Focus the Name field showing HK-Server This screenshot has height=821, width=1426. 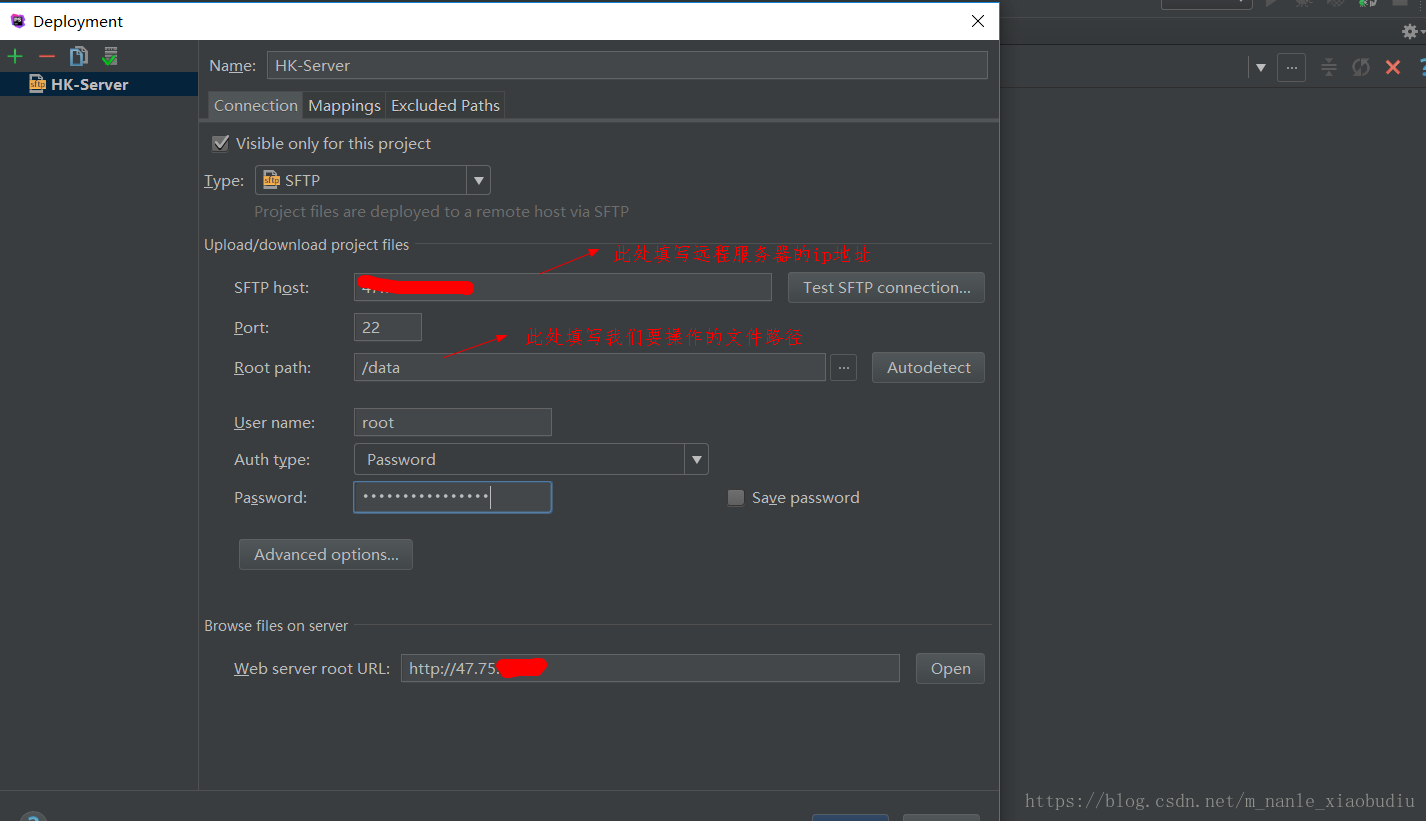point(627,65)
